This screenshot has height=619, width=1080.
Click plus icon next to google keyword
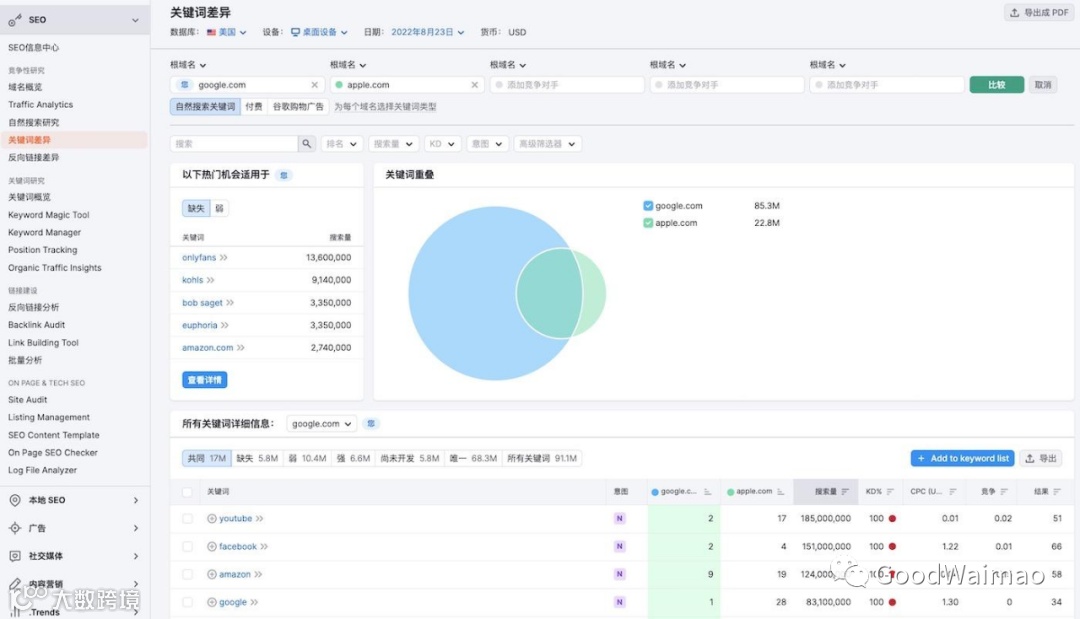(211, 602)
